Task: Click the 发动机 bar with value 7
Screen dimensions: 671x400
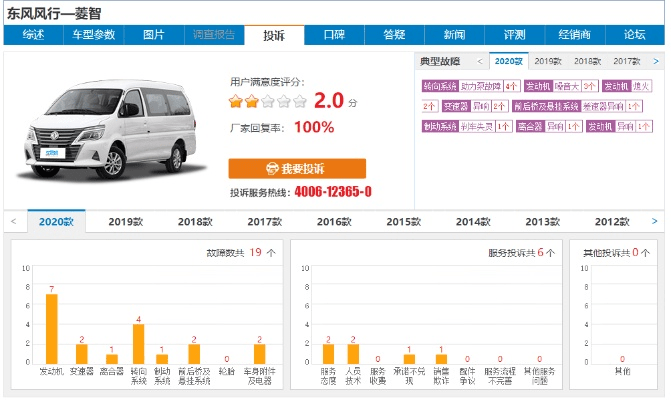Action: coord(52,329)
